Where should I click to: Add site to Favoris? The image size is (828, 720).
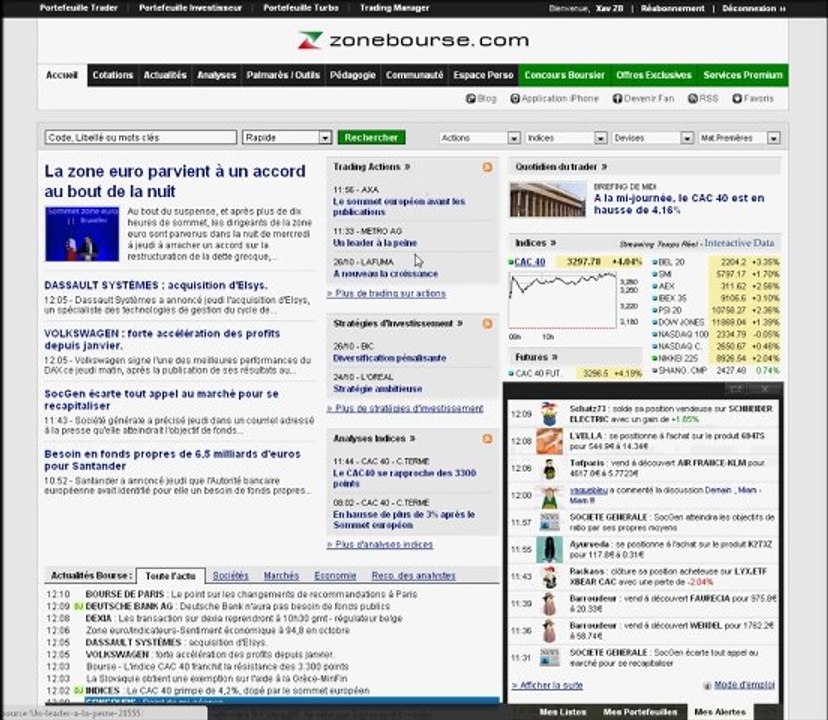point(752,99)
